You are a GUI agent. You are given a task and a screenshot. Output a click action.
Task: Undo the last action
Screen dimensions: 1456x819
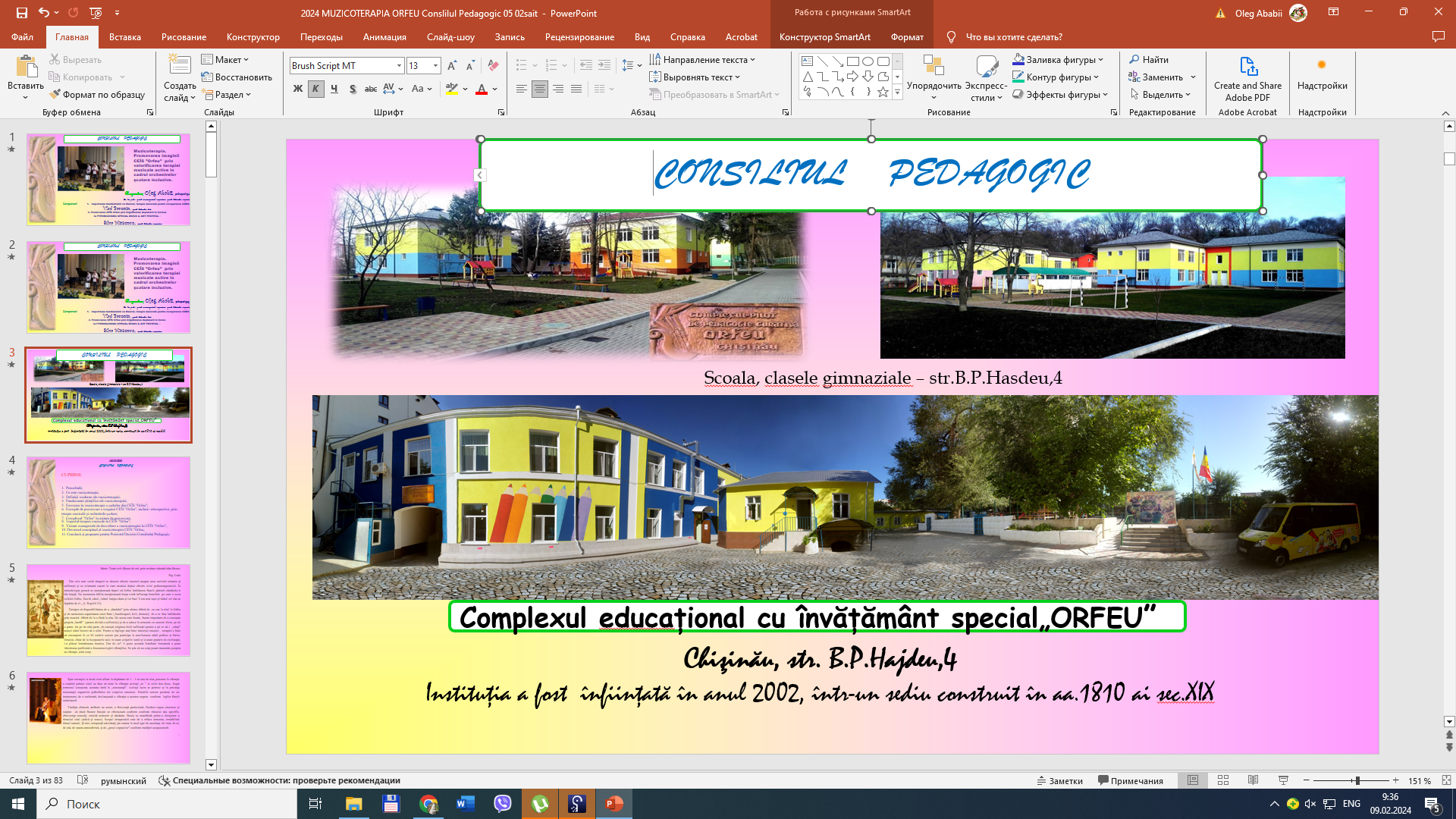pyautogui.click(x=44, y=13)
